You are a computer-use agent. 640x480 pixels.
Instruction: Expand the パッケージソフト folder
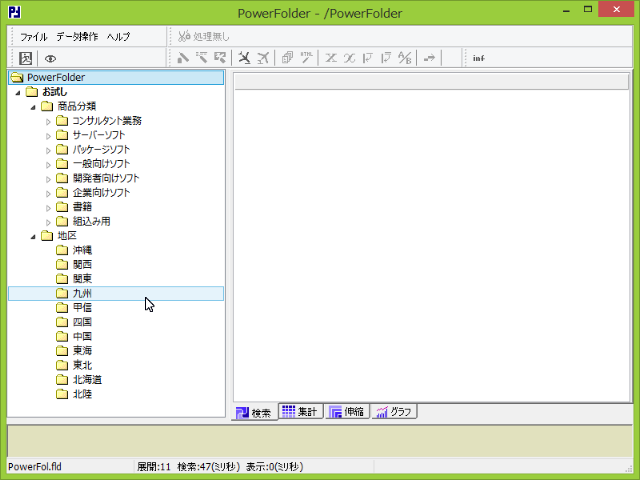48,150
